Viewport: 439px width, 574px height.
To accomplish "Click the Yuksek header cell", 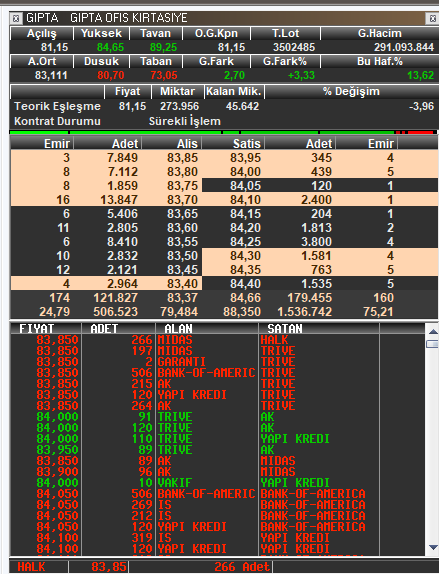I will pyautogui.click(x=101, y=33).
